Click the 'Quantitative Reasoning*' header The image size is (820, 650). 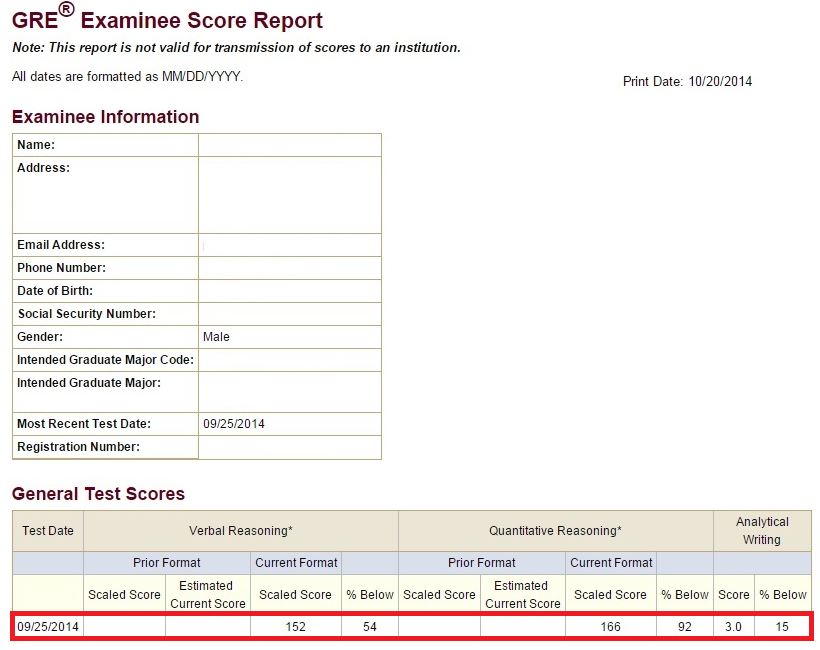click(555, 531)
